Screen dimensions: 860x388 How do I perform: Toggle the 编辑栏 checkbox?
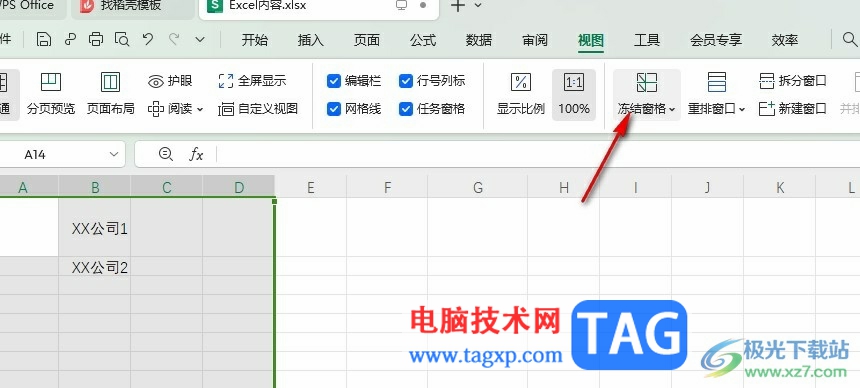(x=333, y=81)
